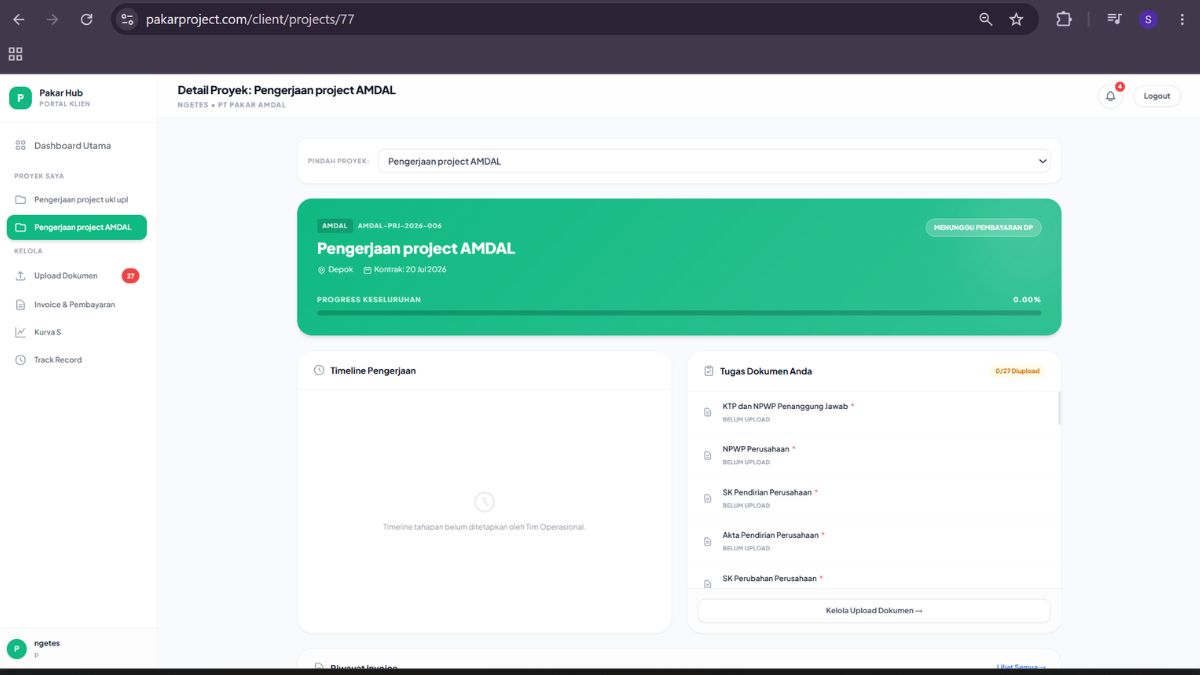Click the Kurva S chart icon
Screen dimensions: 1200x675
(x=20, y=332)
